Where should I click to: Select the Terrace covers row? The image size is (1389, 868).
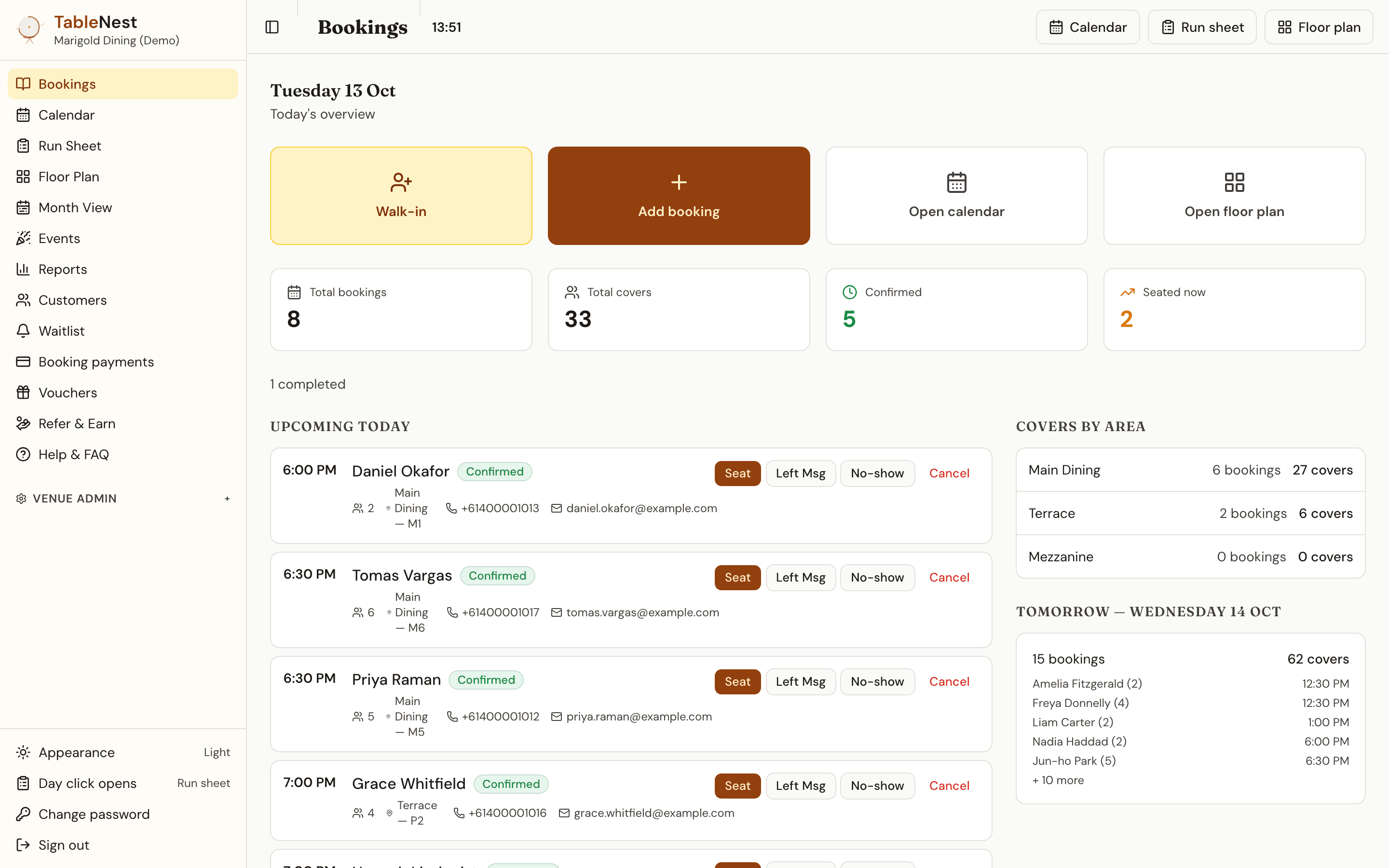pyautogui.click(x=1190, y=513)
